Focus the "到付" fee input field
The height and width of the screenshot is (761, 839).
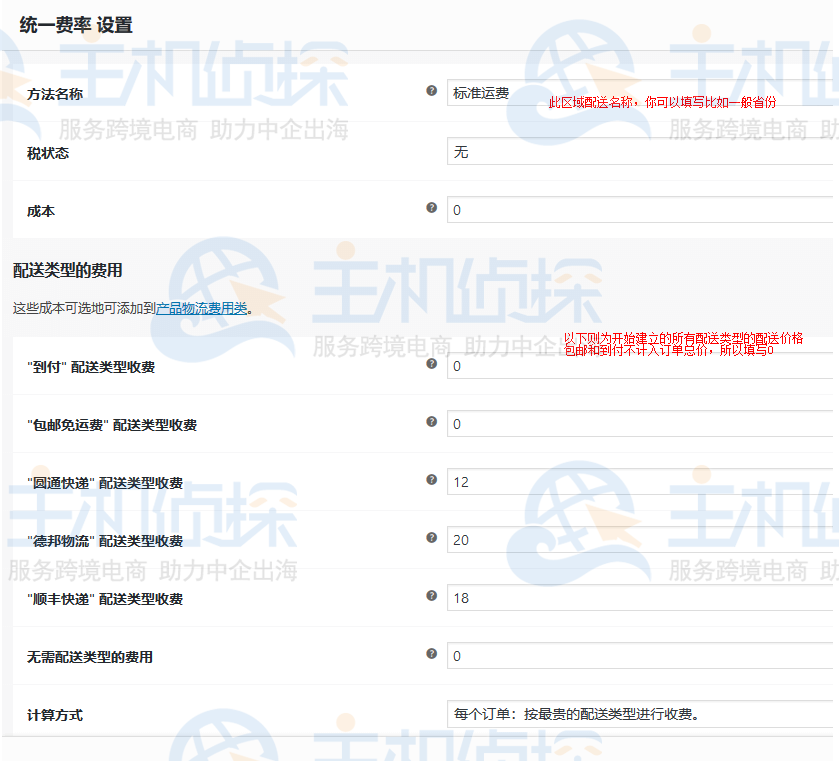640,366
